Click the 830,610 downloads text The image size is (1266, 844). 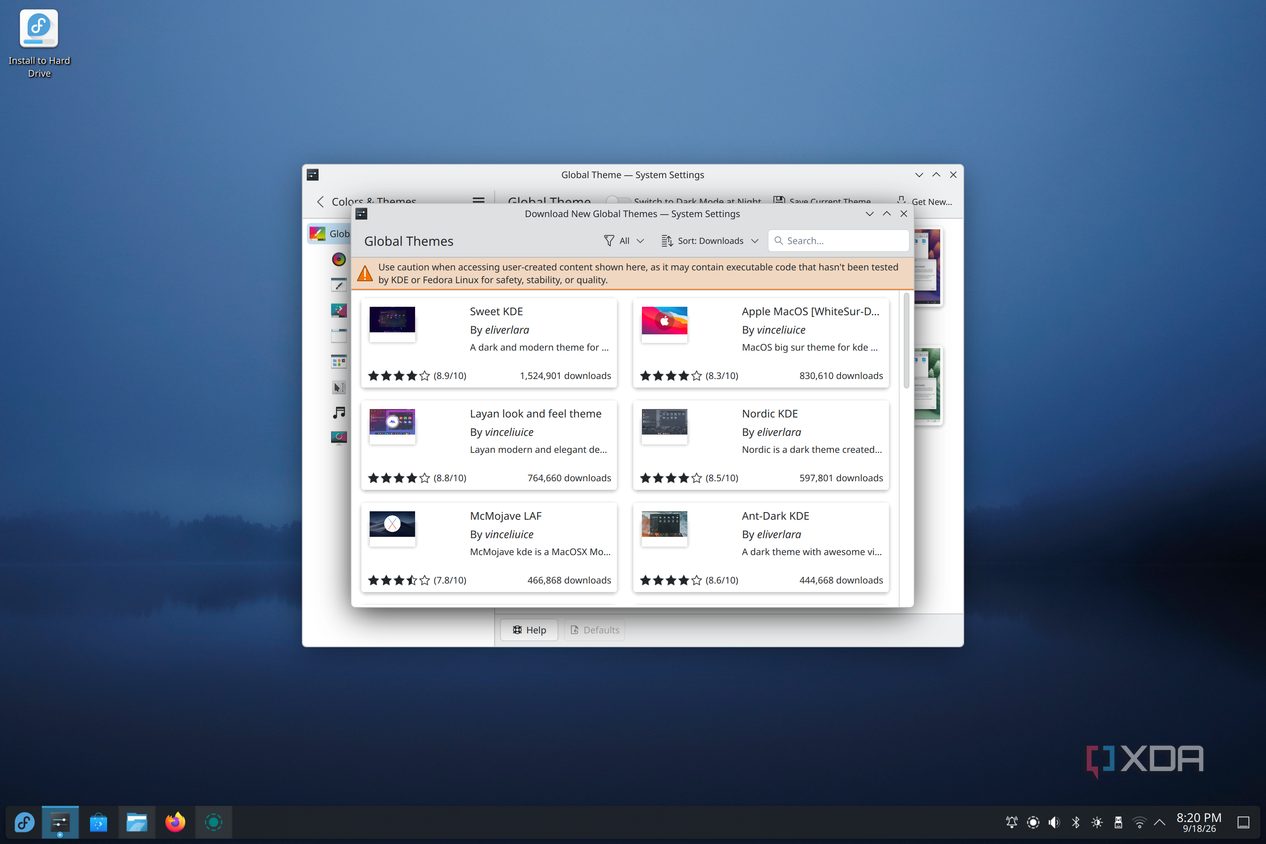(x=841, y=376)
